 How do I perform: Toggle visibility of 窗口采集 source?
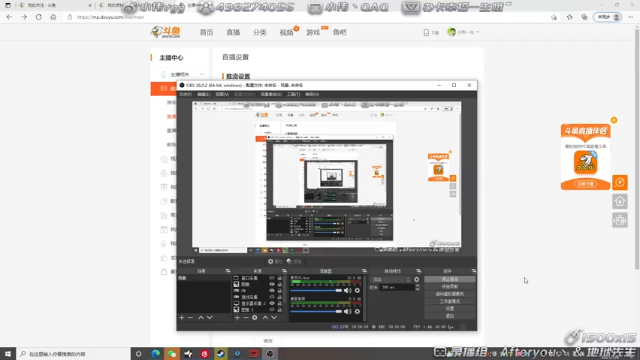[x=272, y=278]
